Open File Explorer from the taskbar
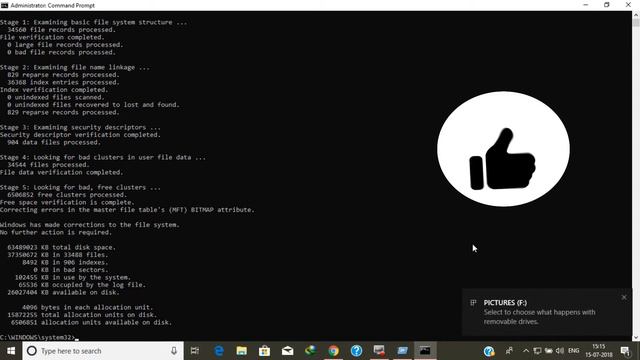This screenshot has height=360, width=640. tap(242, 351)
